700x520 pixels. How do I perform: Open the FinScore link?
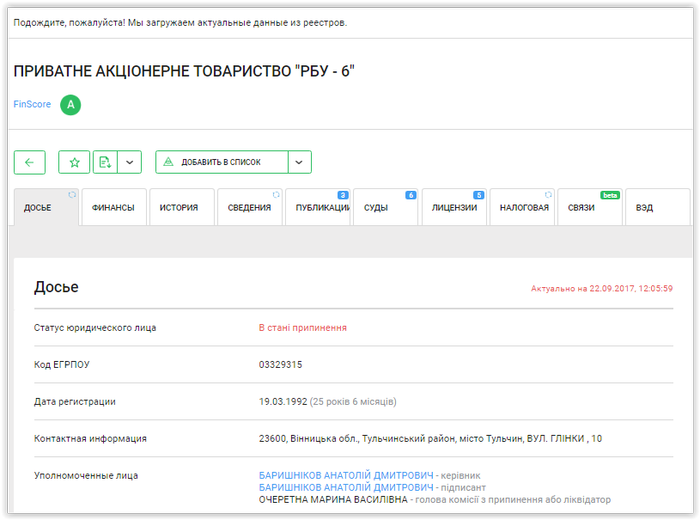click(x=32, y=104)
